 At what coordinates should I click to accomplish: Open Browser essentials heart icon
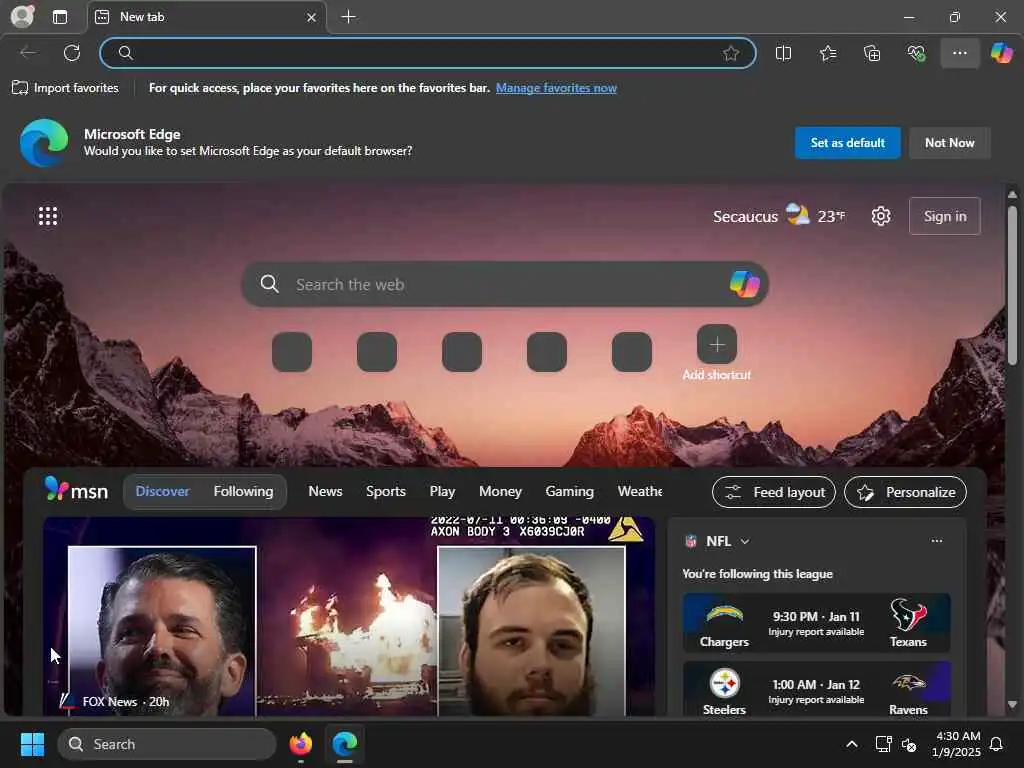pyautogui.click(x=916, y=53)
